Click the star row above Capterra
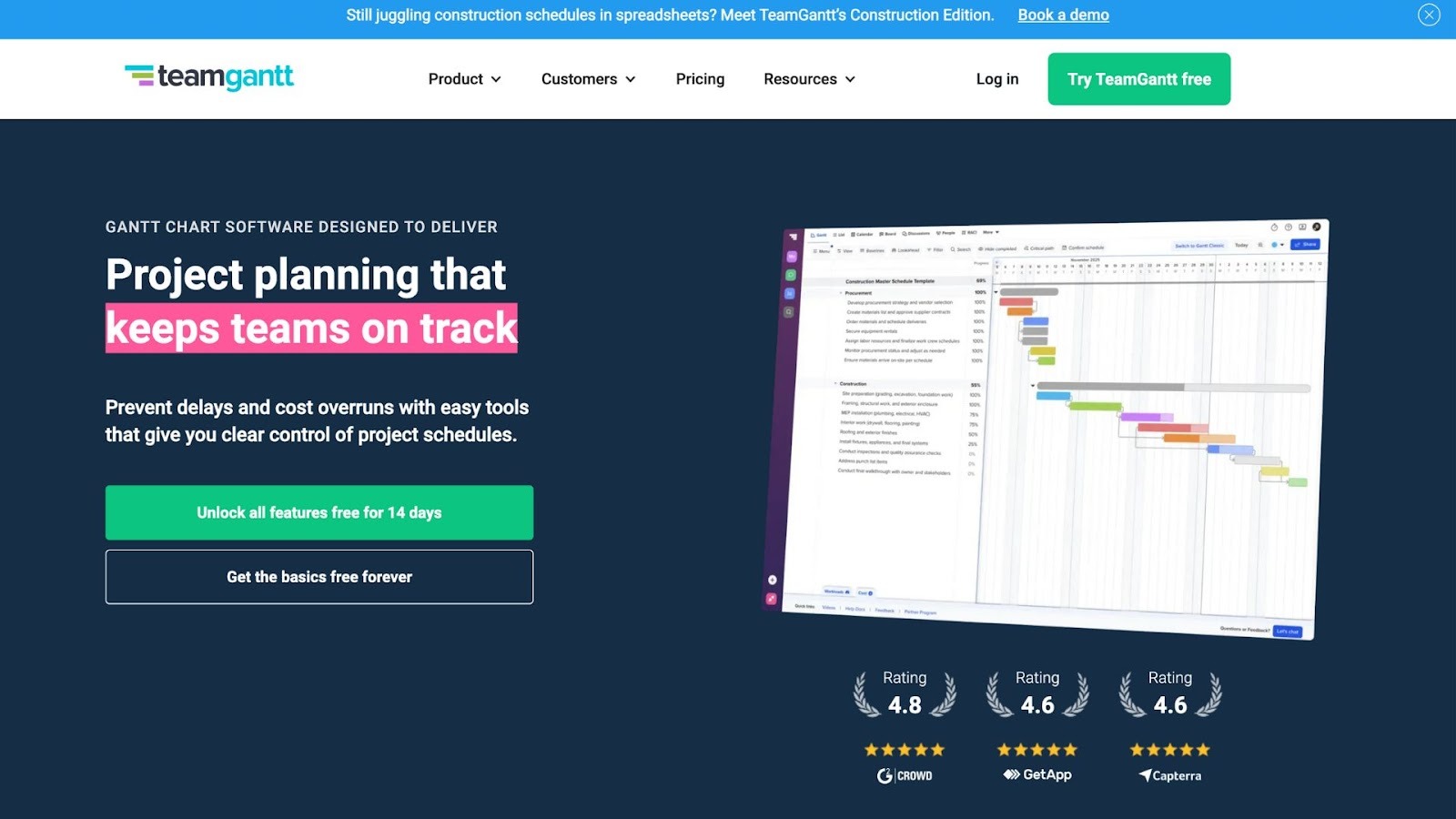Screen dimensions: 1456x819 1170,750
